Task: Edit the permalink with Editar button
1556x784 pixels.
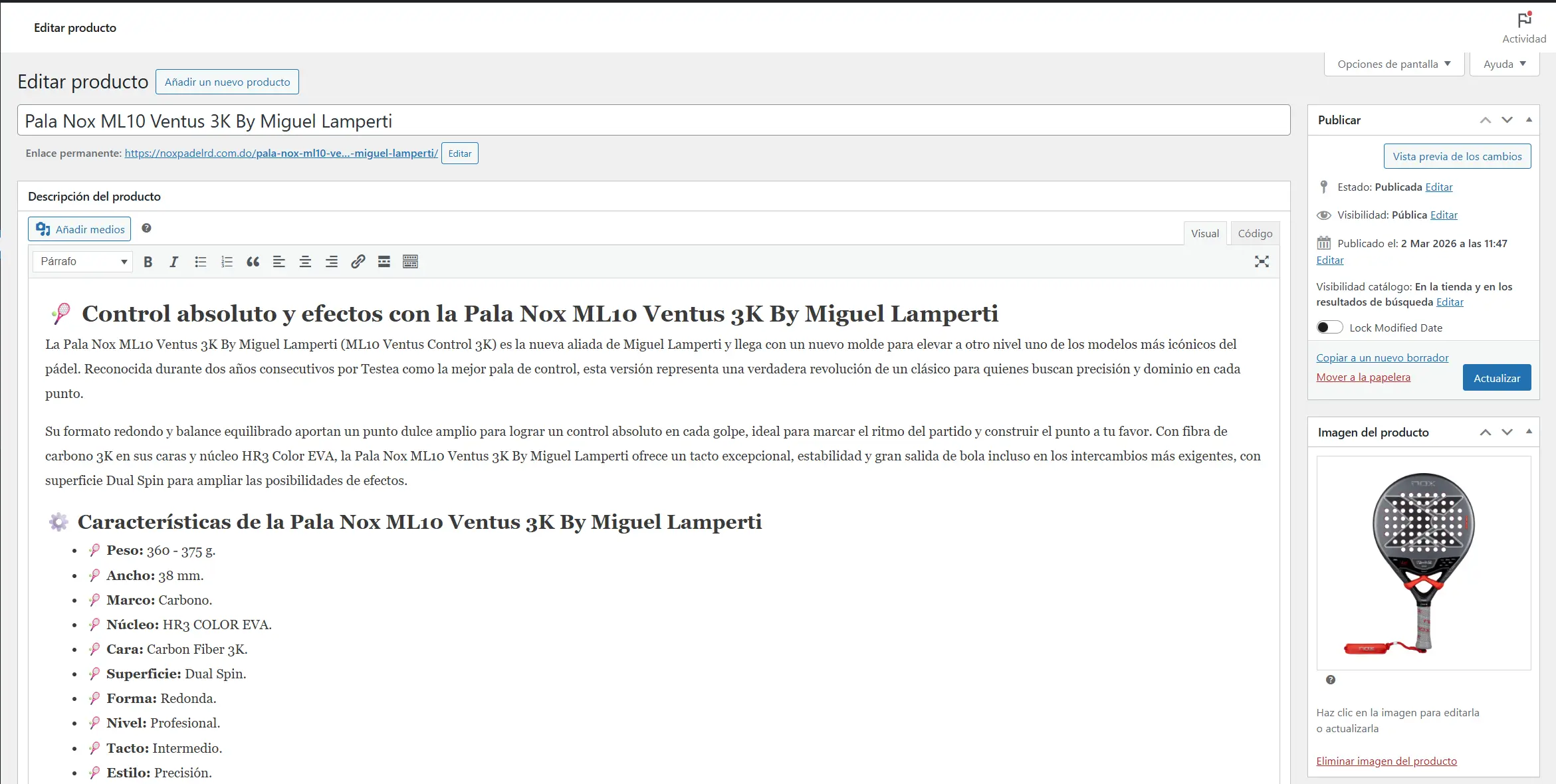Action: click(460, 153)
